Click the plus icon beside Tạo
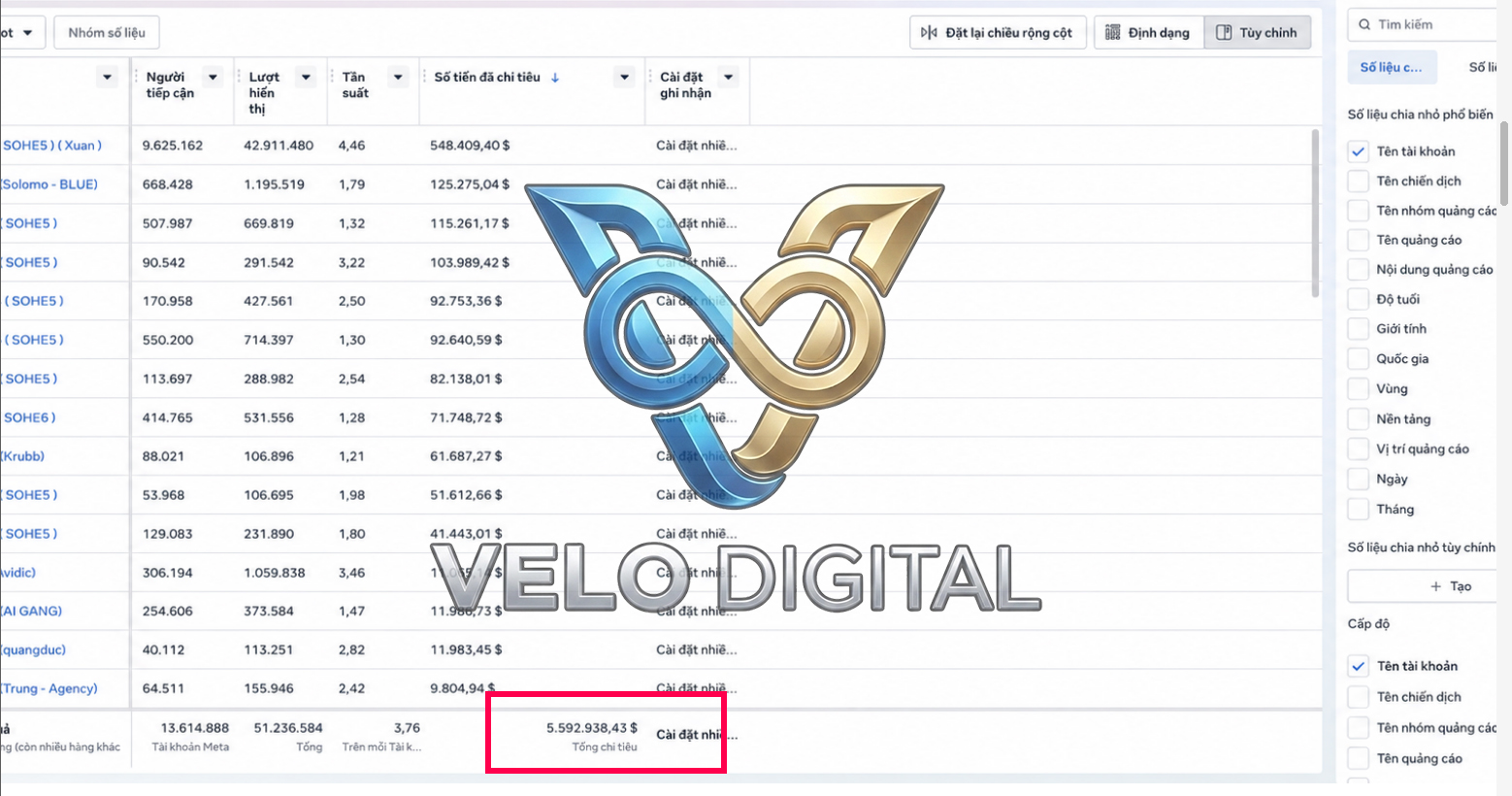The image size is (1512, 796). pyautogui.click(x=1435, y=586)
